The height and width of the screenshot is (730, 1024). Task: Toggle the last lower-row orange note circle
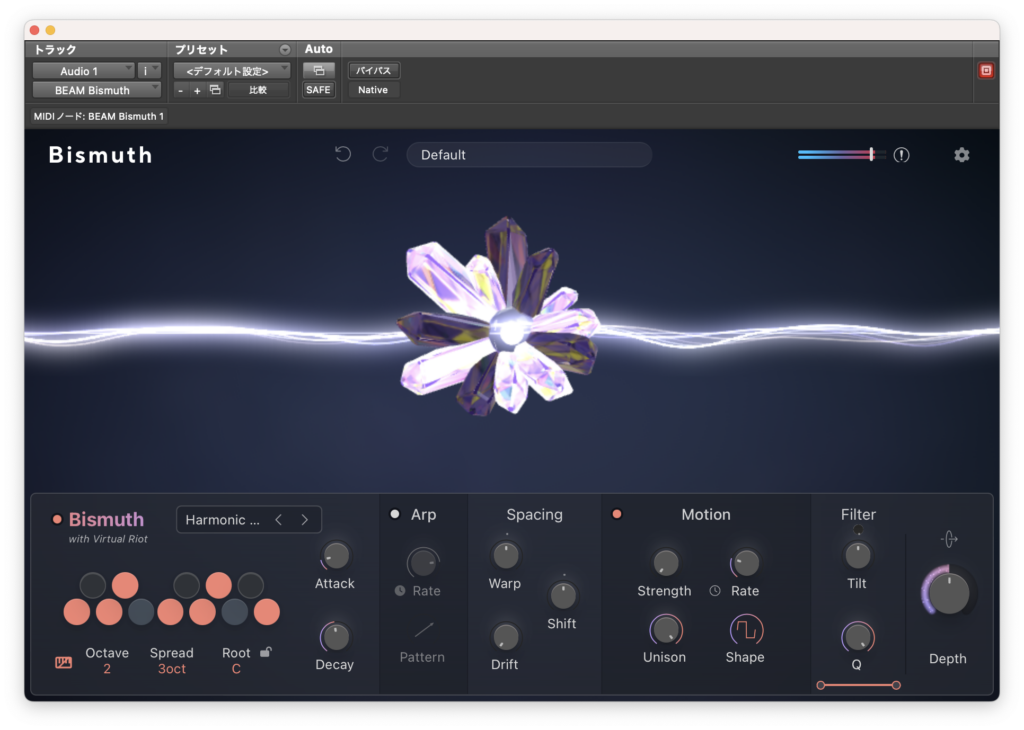point(266,612)
